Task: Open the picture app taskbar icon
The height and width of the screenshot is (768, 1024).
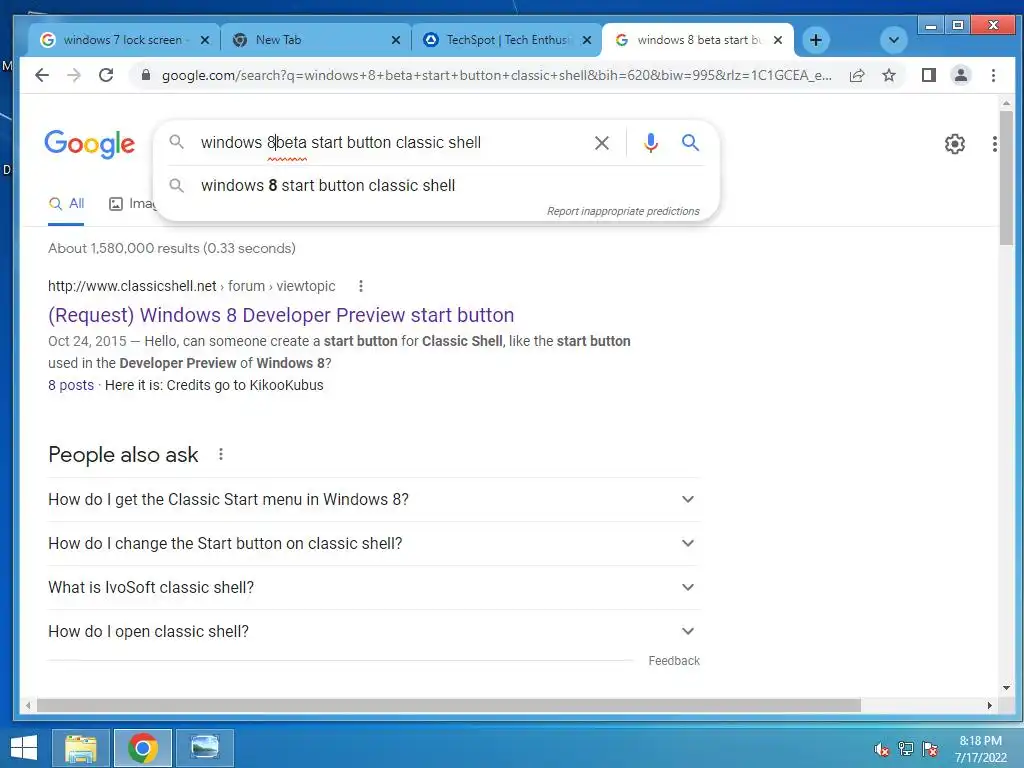Action: [205, 748]
